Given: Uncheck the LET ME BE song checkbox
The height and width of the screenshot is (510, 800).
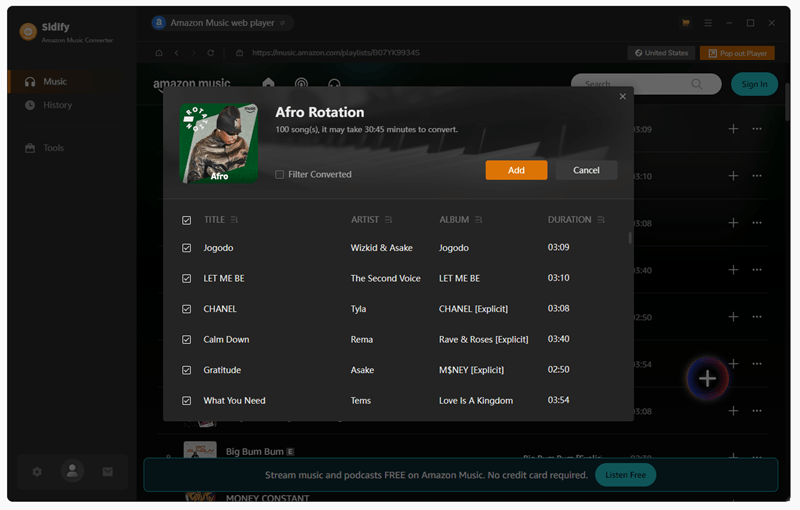Looking at the screenshot, I should click(x=187, y=278).
